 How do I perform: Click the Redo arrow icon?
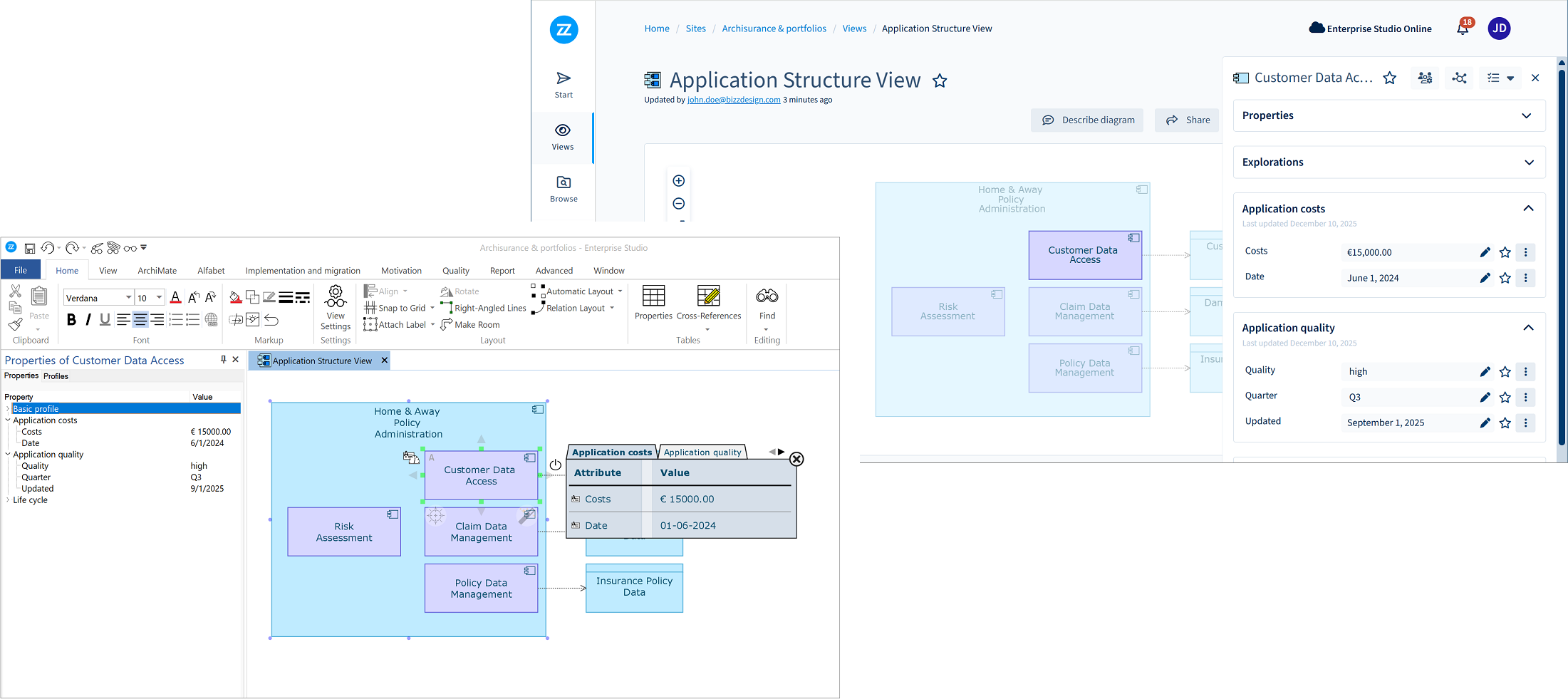72,248
